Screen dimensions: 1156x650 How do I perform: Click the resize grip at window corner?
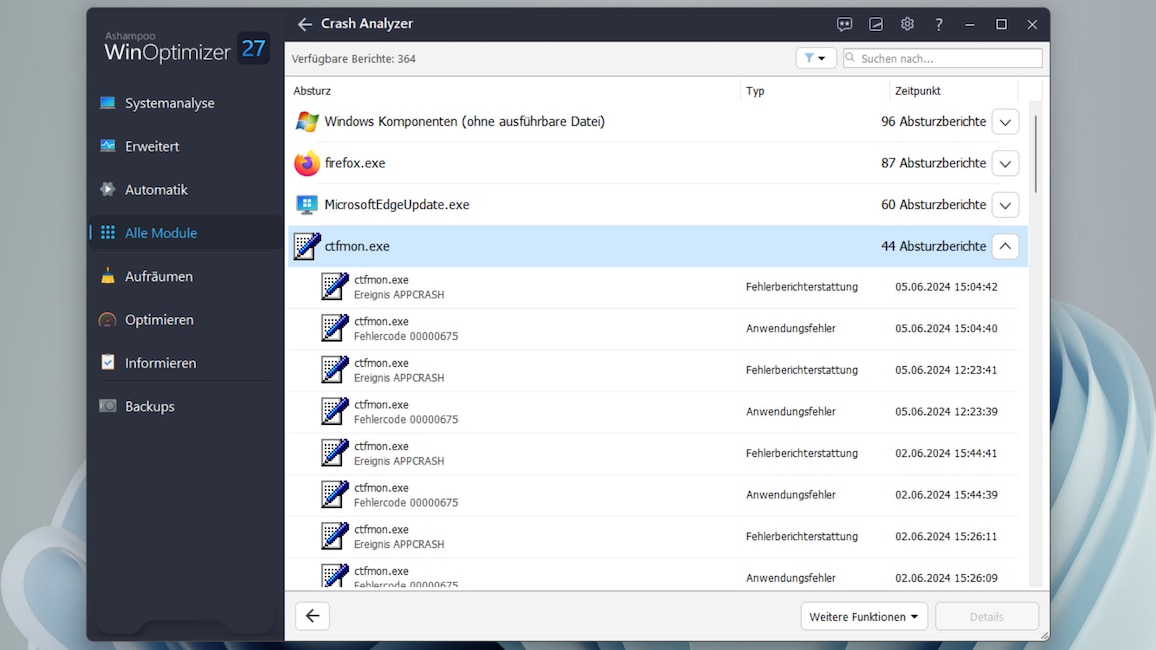pyautogui.click(x=1044, y=635)
